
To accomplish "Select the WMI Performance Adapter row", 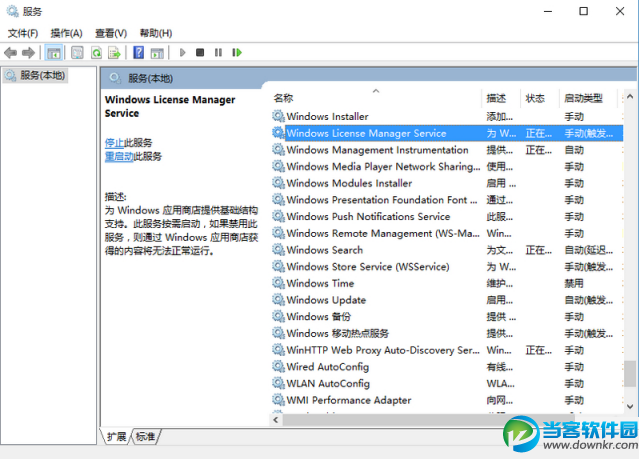I will coord(447,400).
